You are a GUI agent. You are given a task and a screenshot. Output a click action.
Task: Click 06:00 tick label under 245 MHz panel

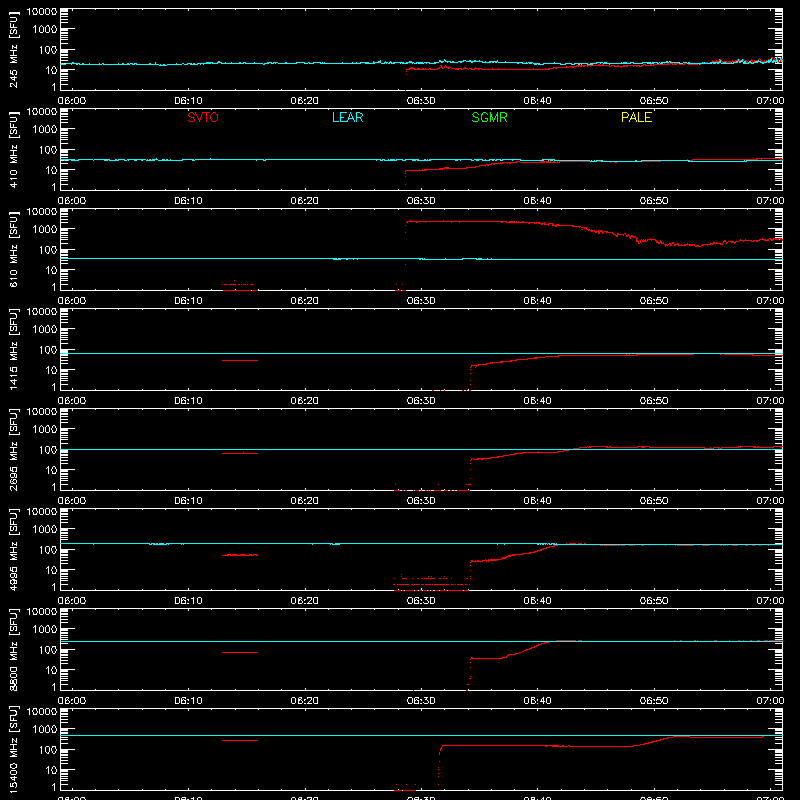click(x=72, y=101)
